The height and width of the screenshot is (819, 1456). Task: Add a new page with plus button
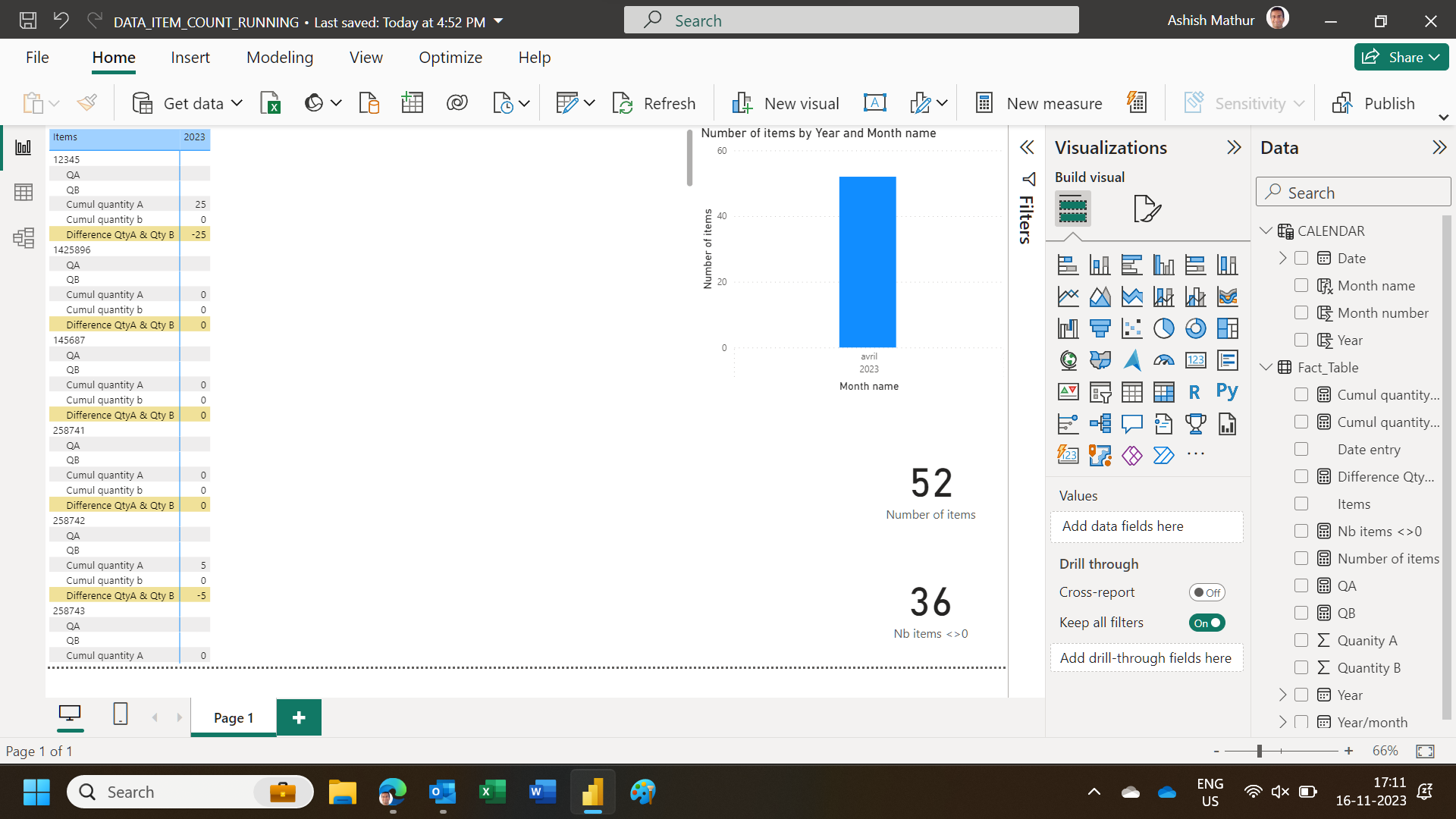click(x=299, y=717)
